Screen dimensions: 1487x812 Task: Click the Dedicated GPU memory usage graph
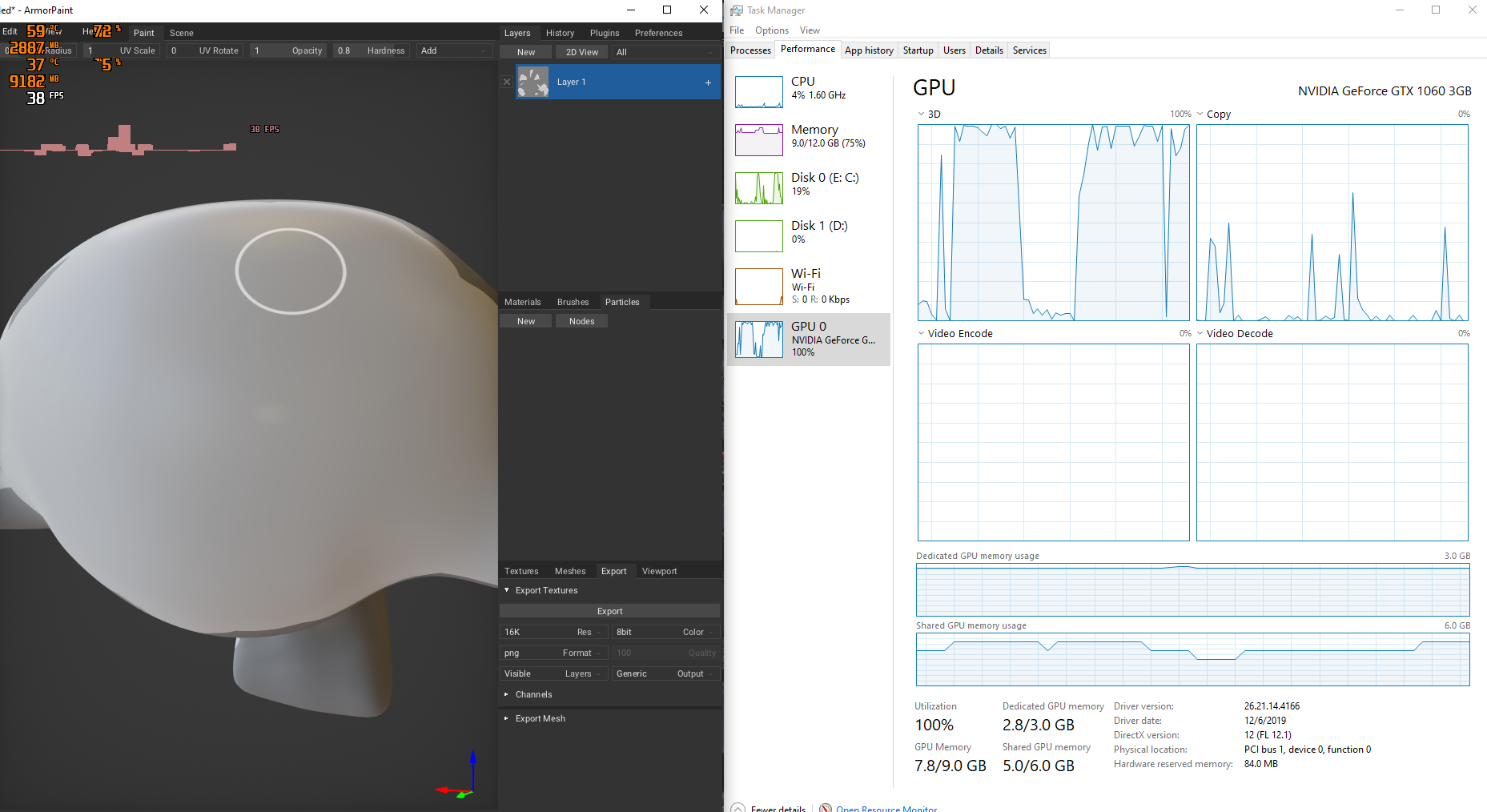1192,590
